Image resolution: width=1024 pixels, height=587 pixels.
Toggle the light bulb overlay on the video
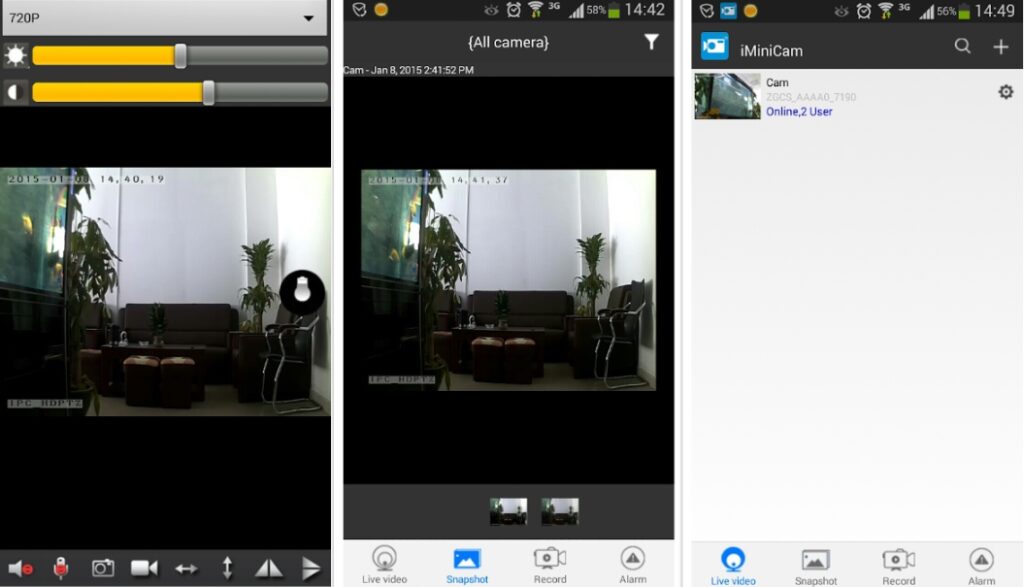click(x=301, y=291)
